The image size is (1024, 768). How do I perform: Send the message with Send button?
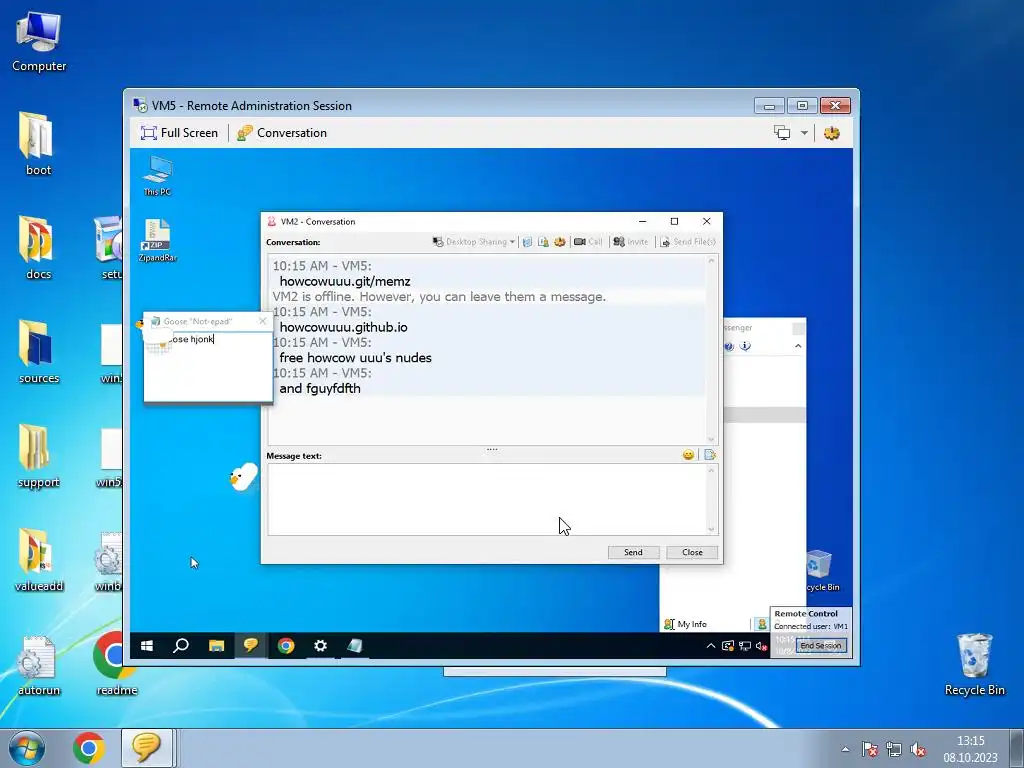point(633,552)
